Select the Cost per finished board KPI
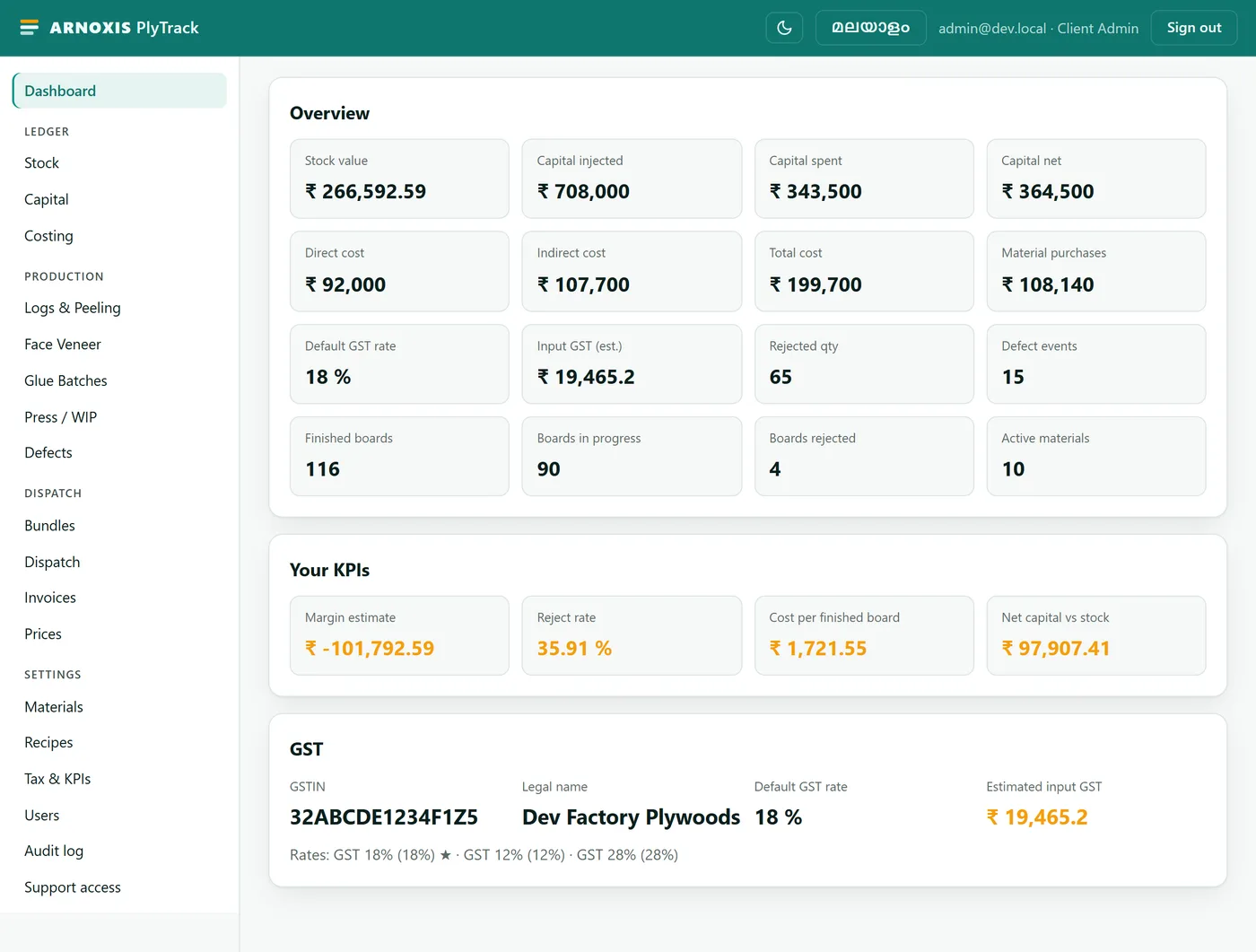This screenshot has height=952, width=1256. (864, 635)
